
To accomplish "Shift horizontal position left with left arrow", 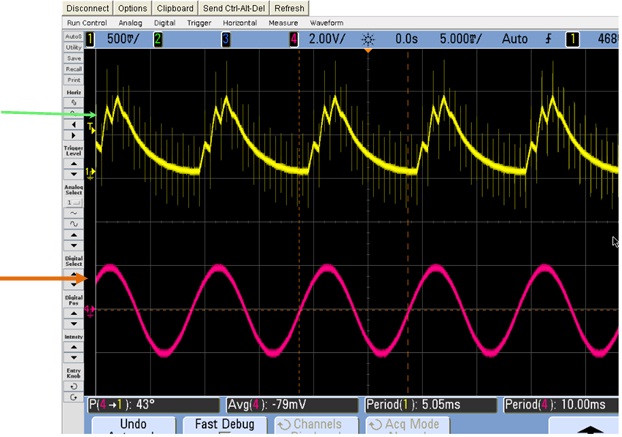I will coord(73,125).
